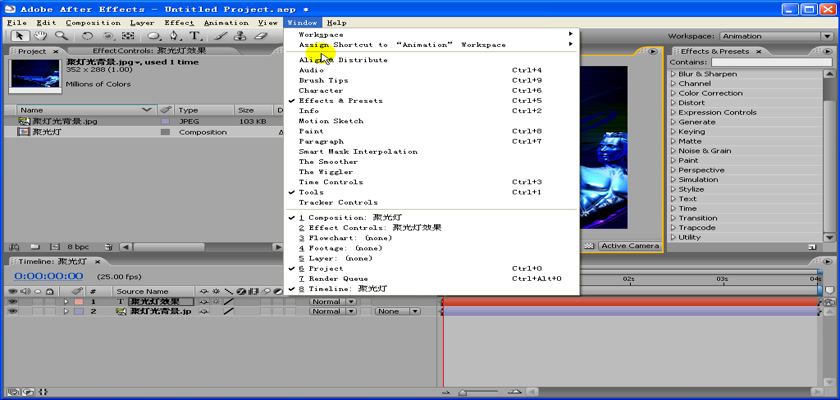Select the Hand tool
Screen dimensions: 840x400
[40, 36]
